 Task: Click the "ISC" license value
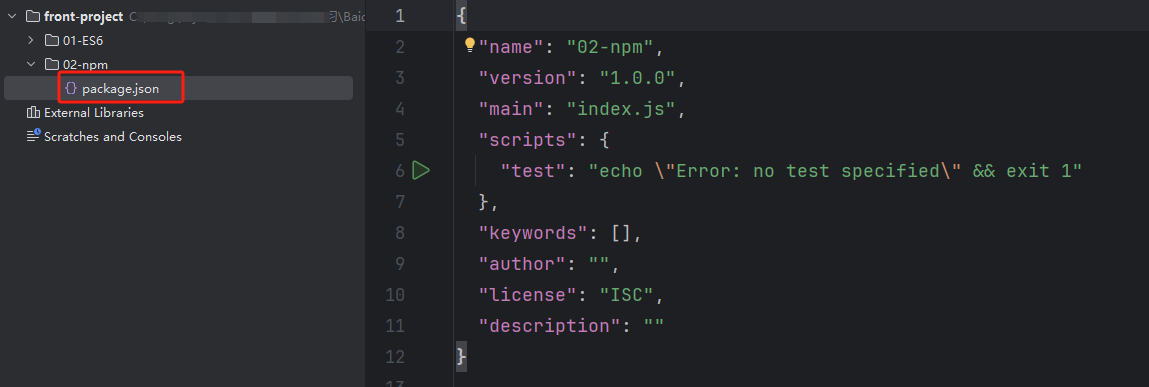[x=627, y=295]
